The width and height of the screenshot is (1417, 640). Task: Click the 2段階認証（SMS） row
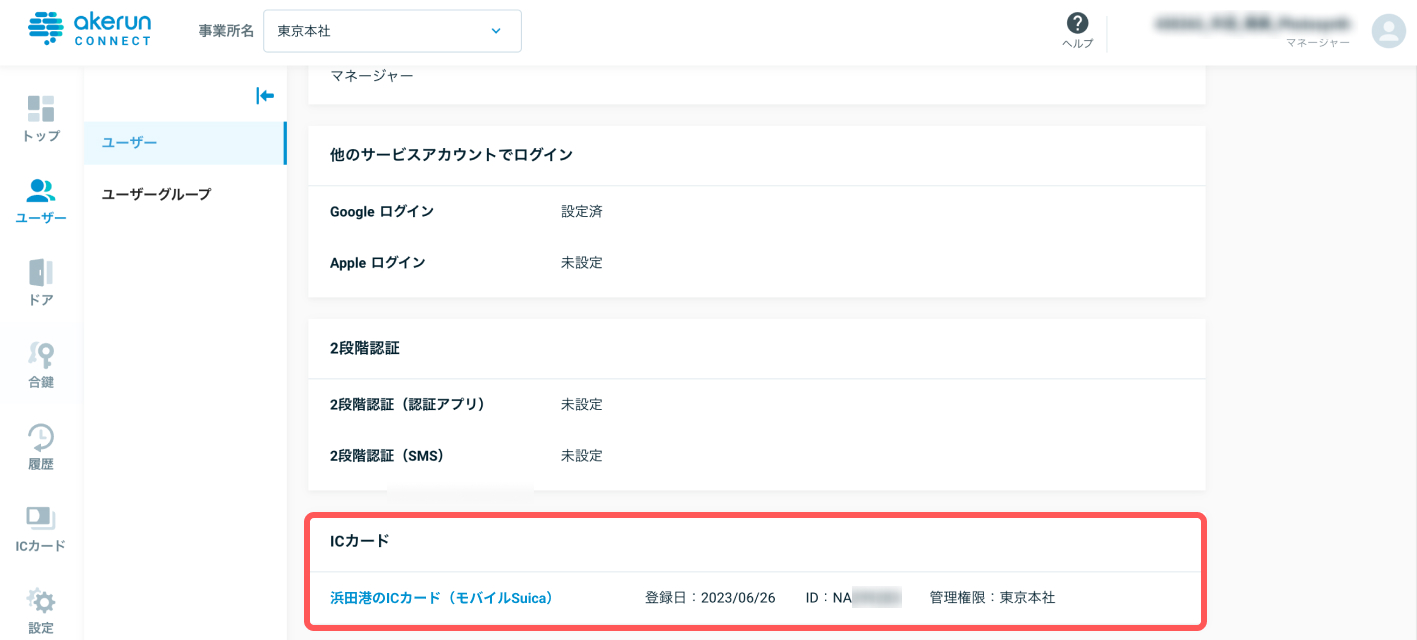756,456
